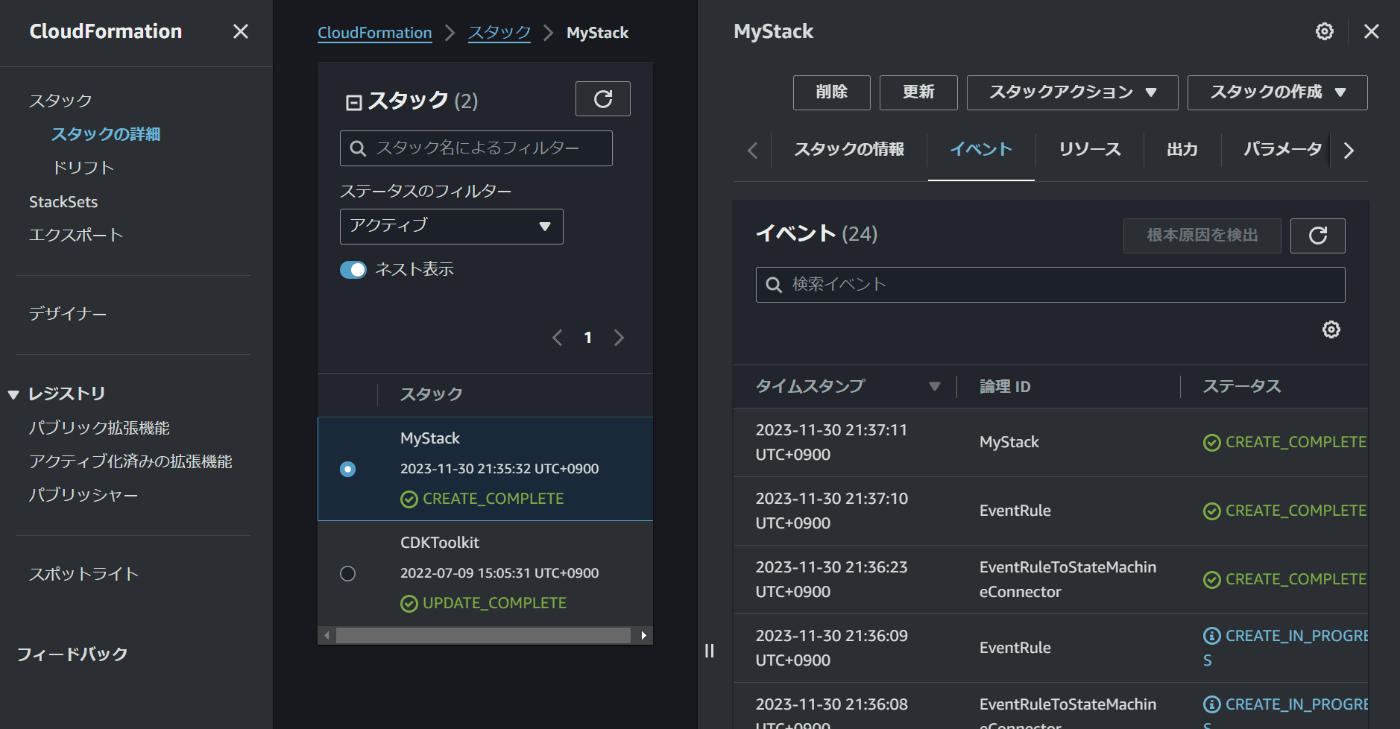
Task: Click 2023-11-30 21:36:23 timestamp cell
Action: [832, 579]
